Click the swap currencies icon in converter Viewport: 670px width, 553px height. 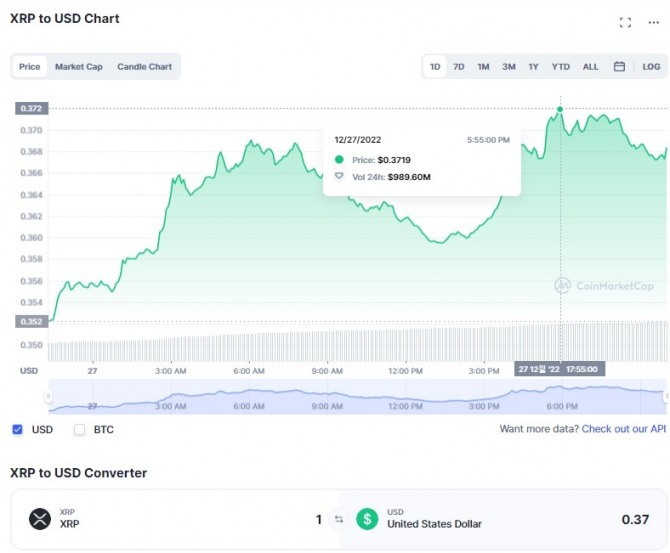[x=339, y=519]
